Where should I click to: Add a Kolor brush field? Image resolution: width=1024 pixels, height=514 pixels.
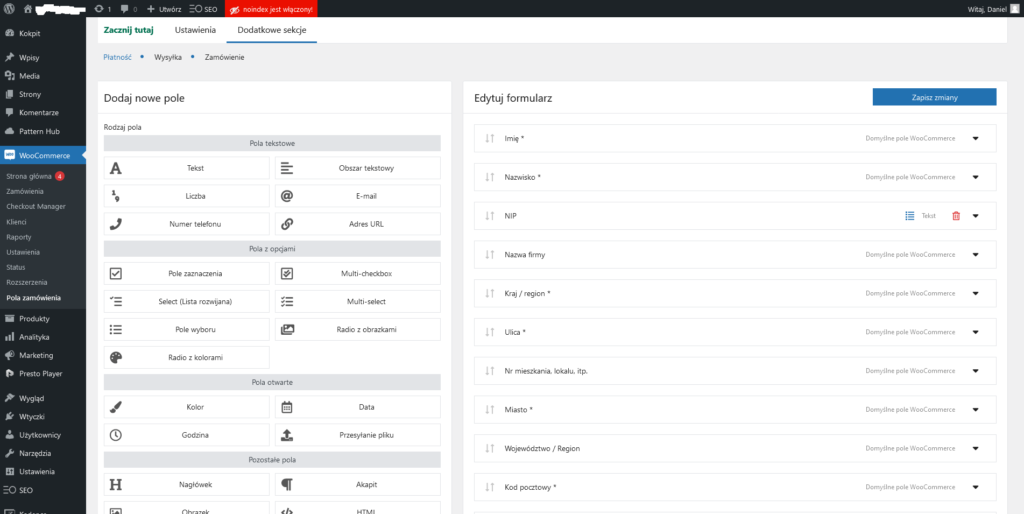186,407
